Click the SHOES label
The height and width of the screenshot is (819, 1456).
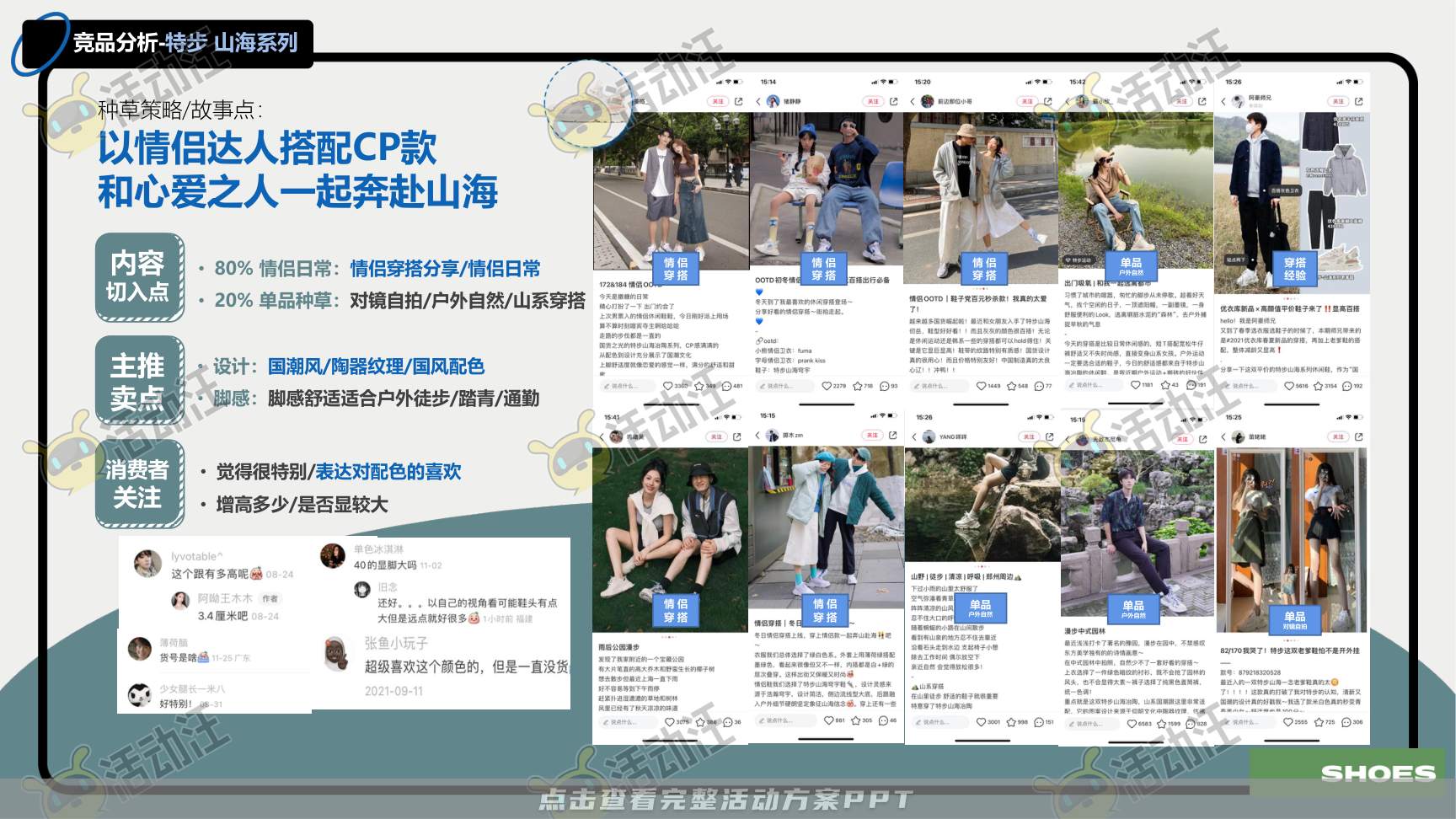(x=1378, y=773)
